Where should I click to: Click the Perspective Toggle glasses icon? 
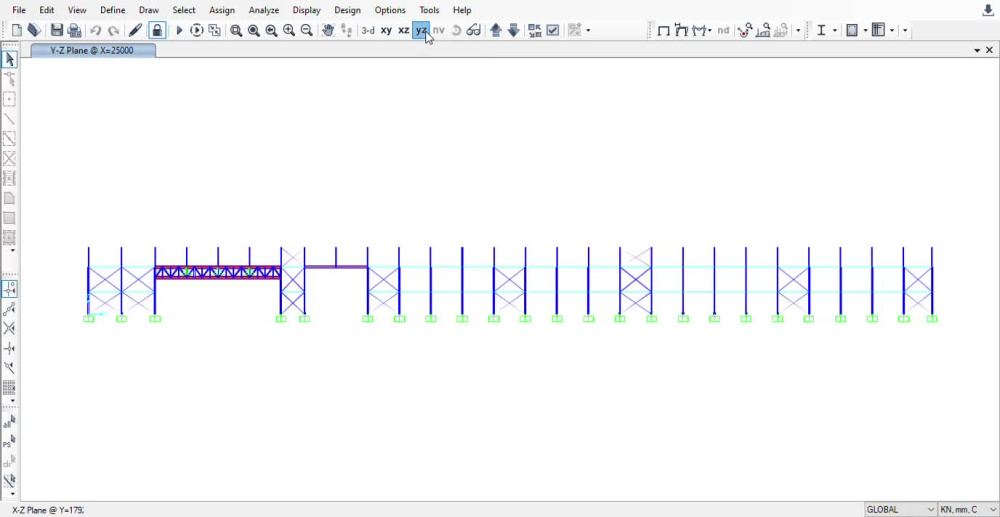click(x=473, y=30)
